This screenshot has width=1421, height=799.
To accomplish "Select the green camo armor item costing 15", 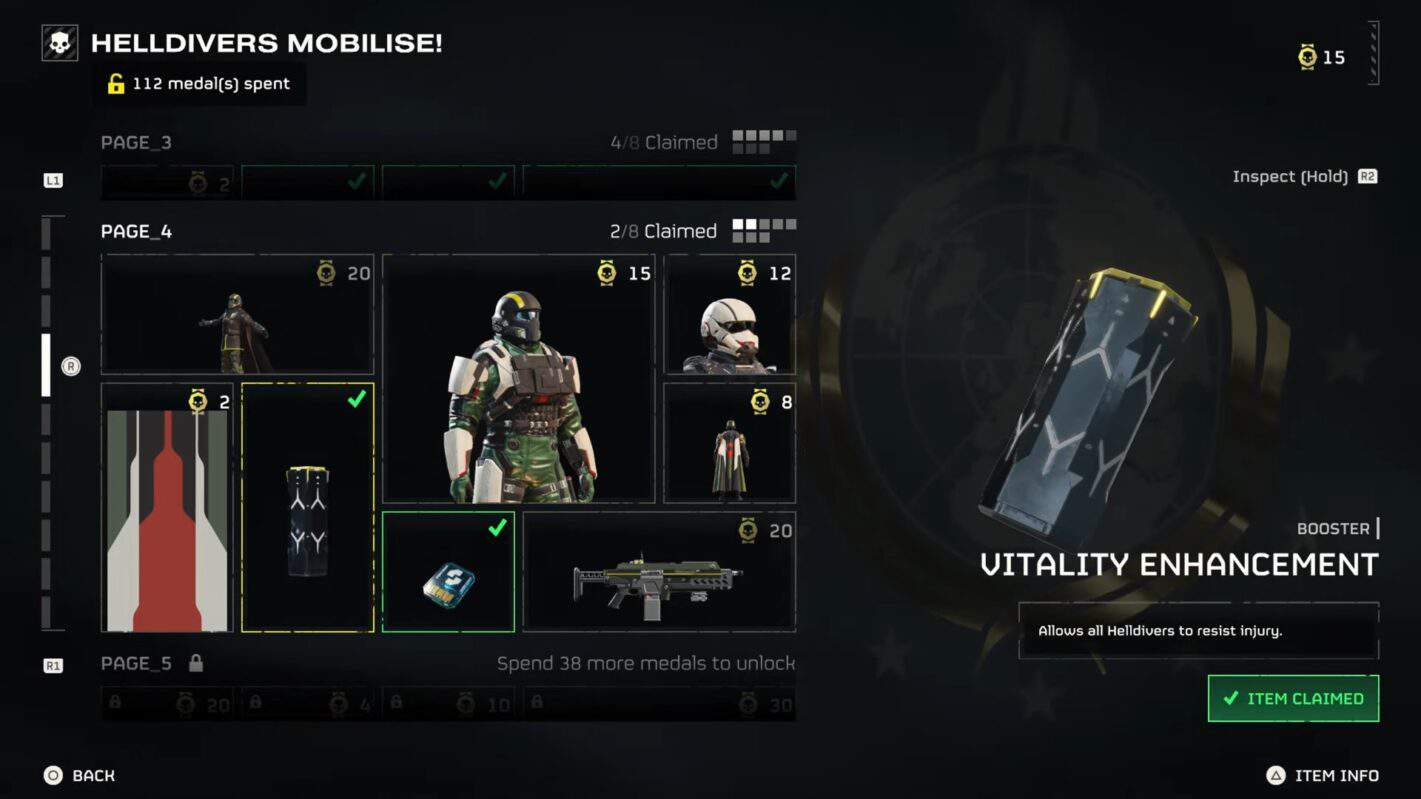I will (519, 378).
